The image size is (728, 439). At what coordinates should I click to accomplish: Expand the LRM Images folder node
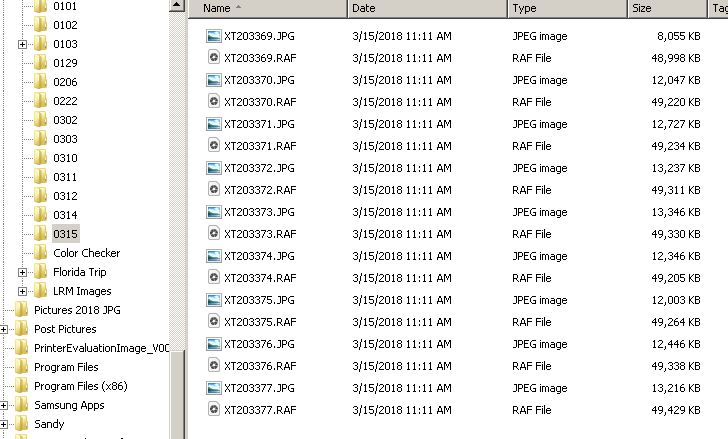click(x=22, y=291)
